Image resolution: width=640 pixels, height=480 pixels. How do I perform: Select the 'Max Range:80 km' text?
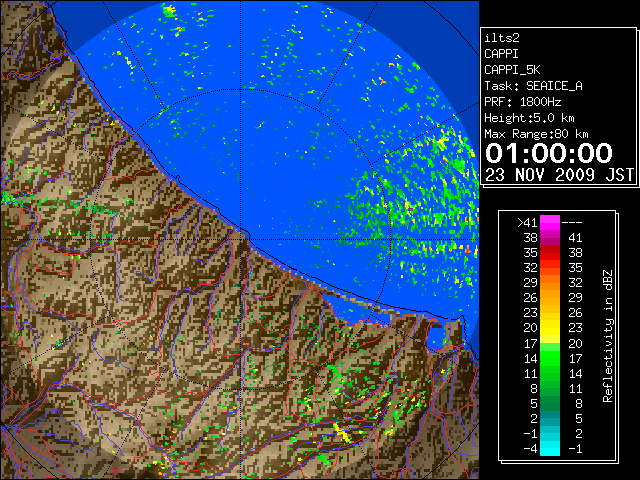(536, 134)
